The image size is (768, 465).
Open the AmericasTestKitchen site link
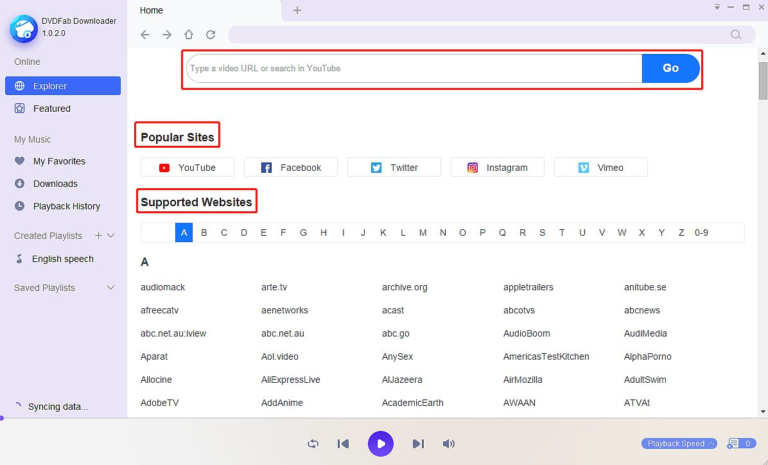tap(546, 357)
